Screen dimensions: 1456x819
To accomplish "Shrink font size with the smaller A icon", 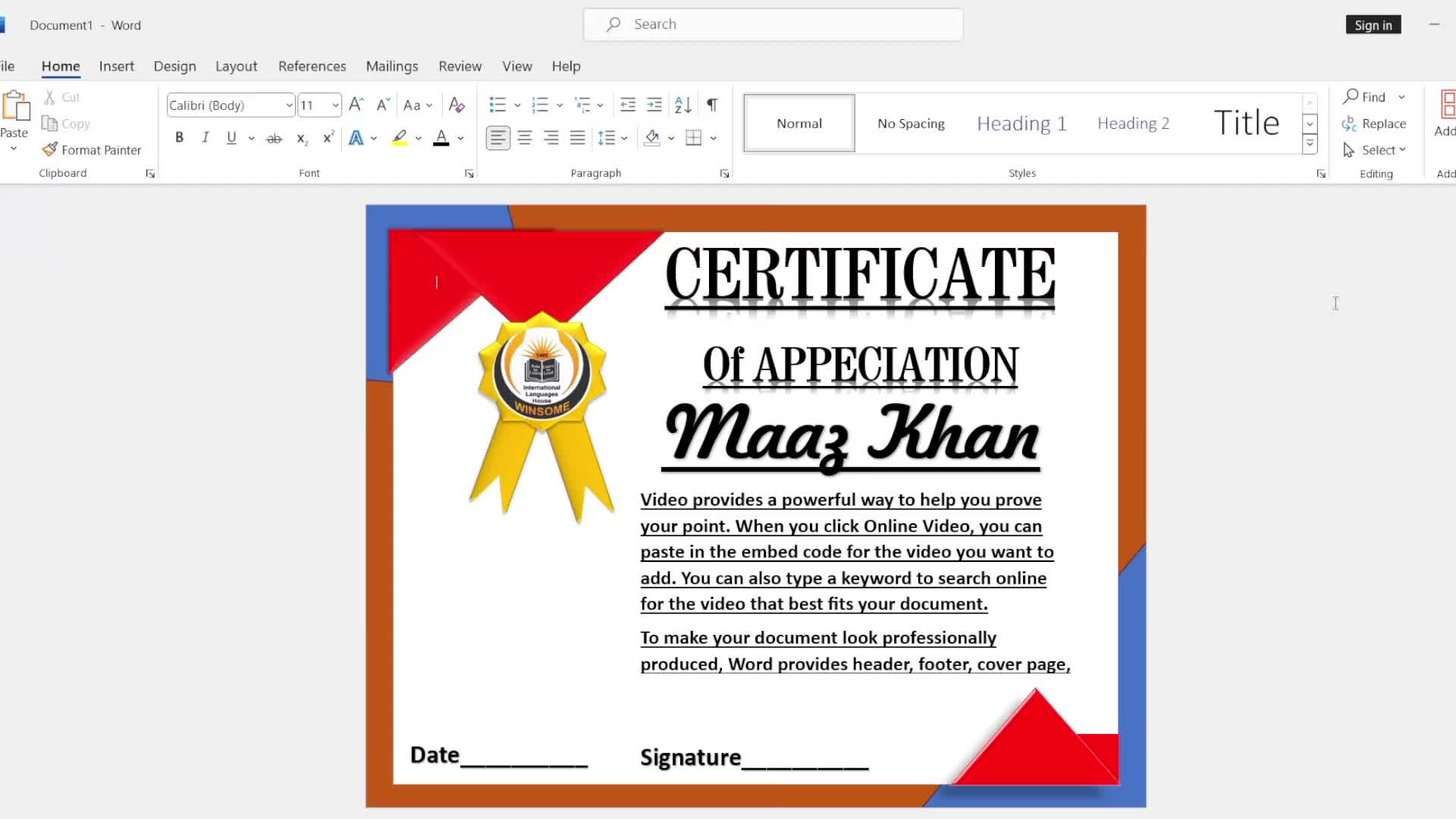I will coord(383,105).
